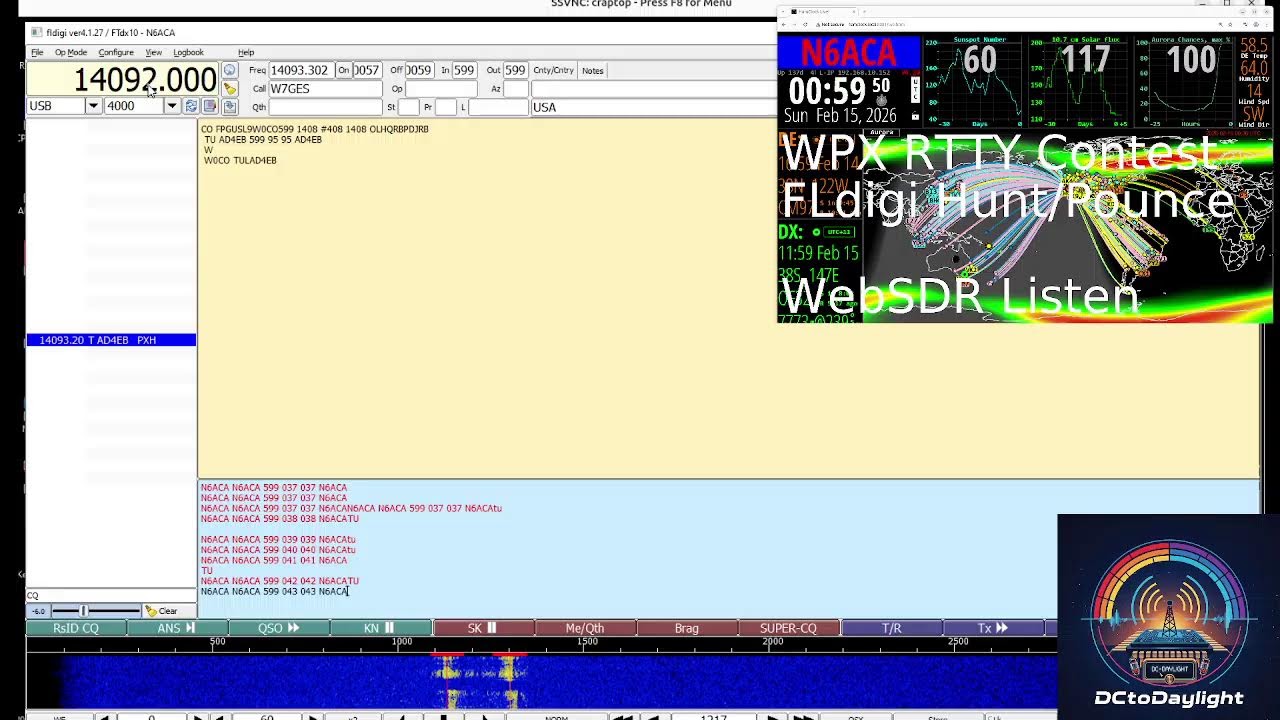Viewport: 1280px width, 720px height.
Task: Click transmit line 'N6ACA N6ACA 599 038 038 N6ACATU'
Action: [279, 519]
